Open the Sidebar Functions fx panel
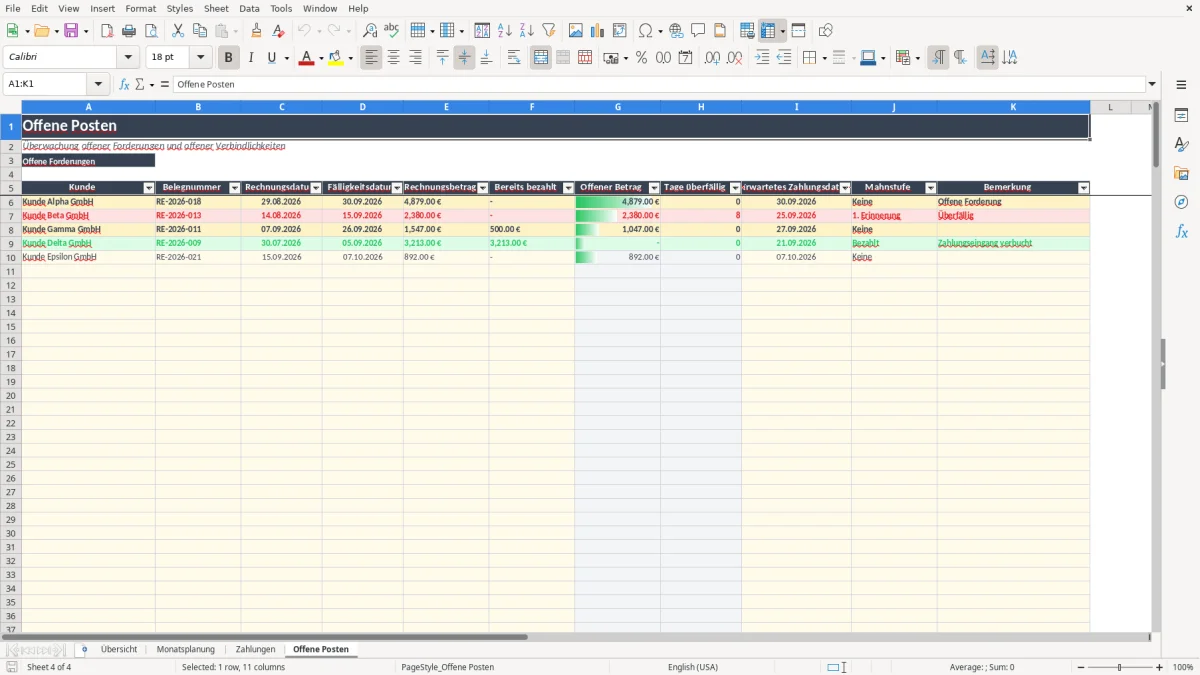Screen dimensions: 1200x675 1181,231
